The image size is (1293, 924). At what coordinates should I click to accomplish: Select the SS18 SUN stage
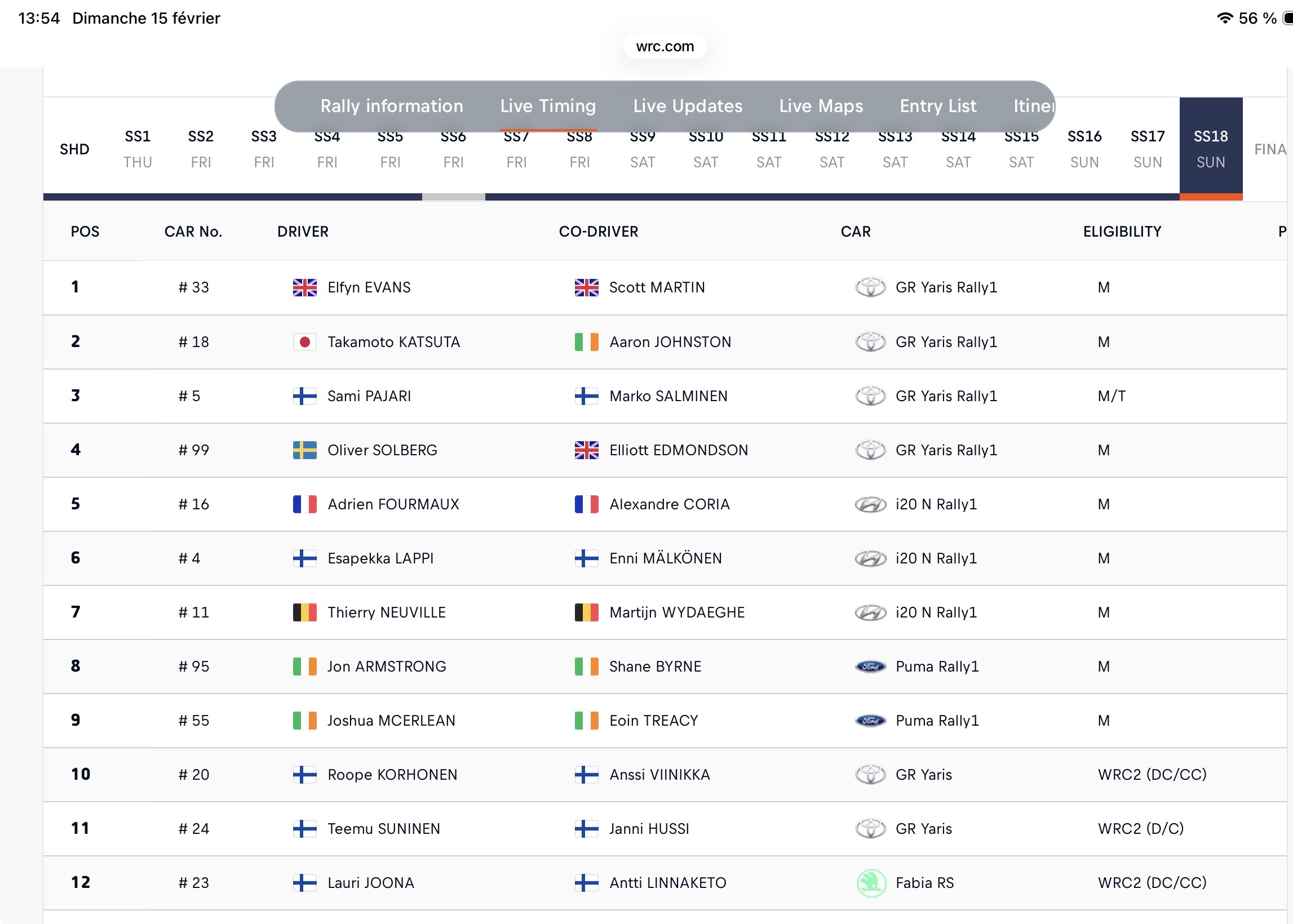click(1211, 149)
